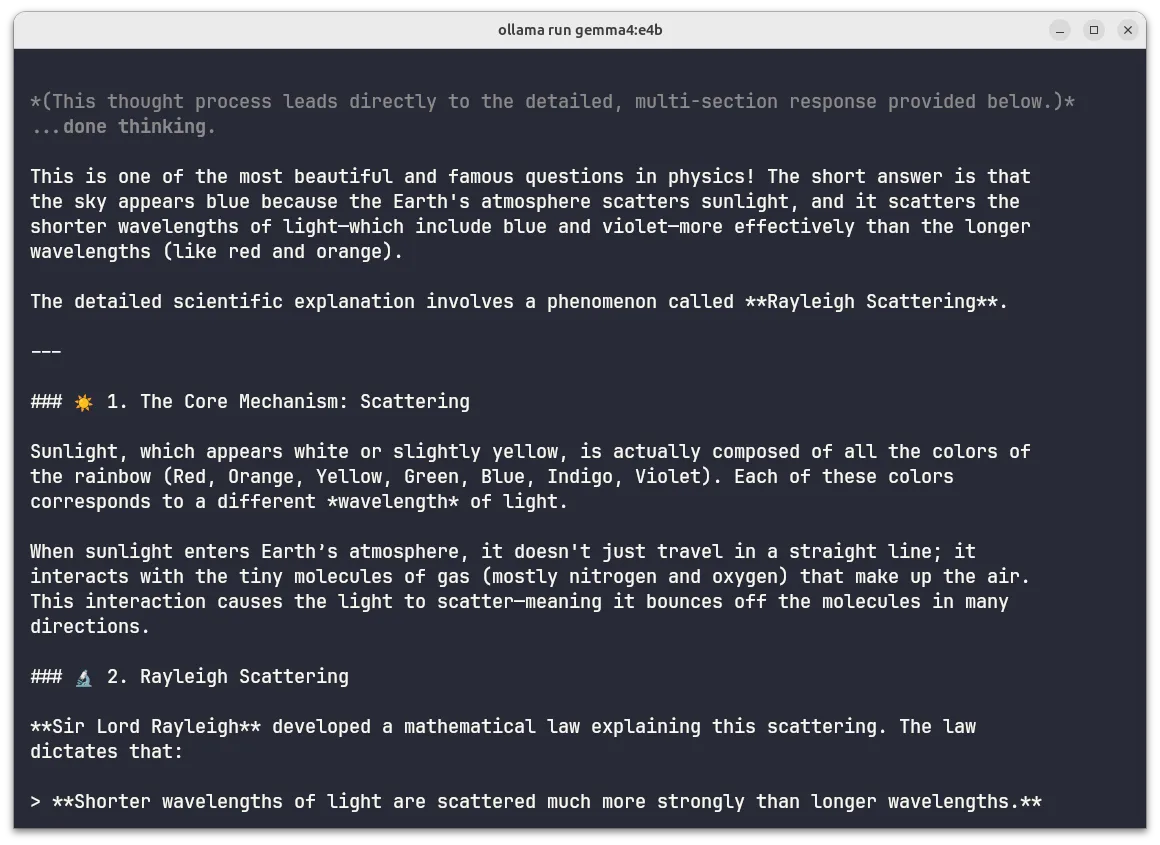Close the ollama terminal window
1160x845 pixels.
(1128, 30)
